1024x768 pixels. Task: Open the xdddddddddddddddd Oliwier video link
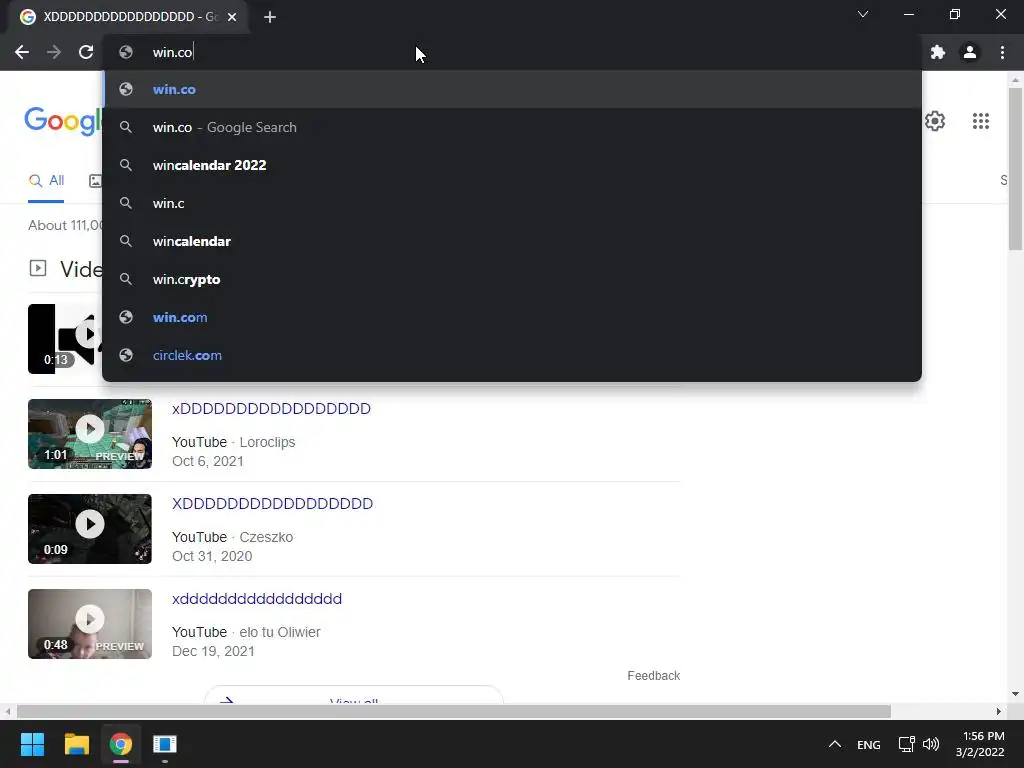[x=257, y=599]
